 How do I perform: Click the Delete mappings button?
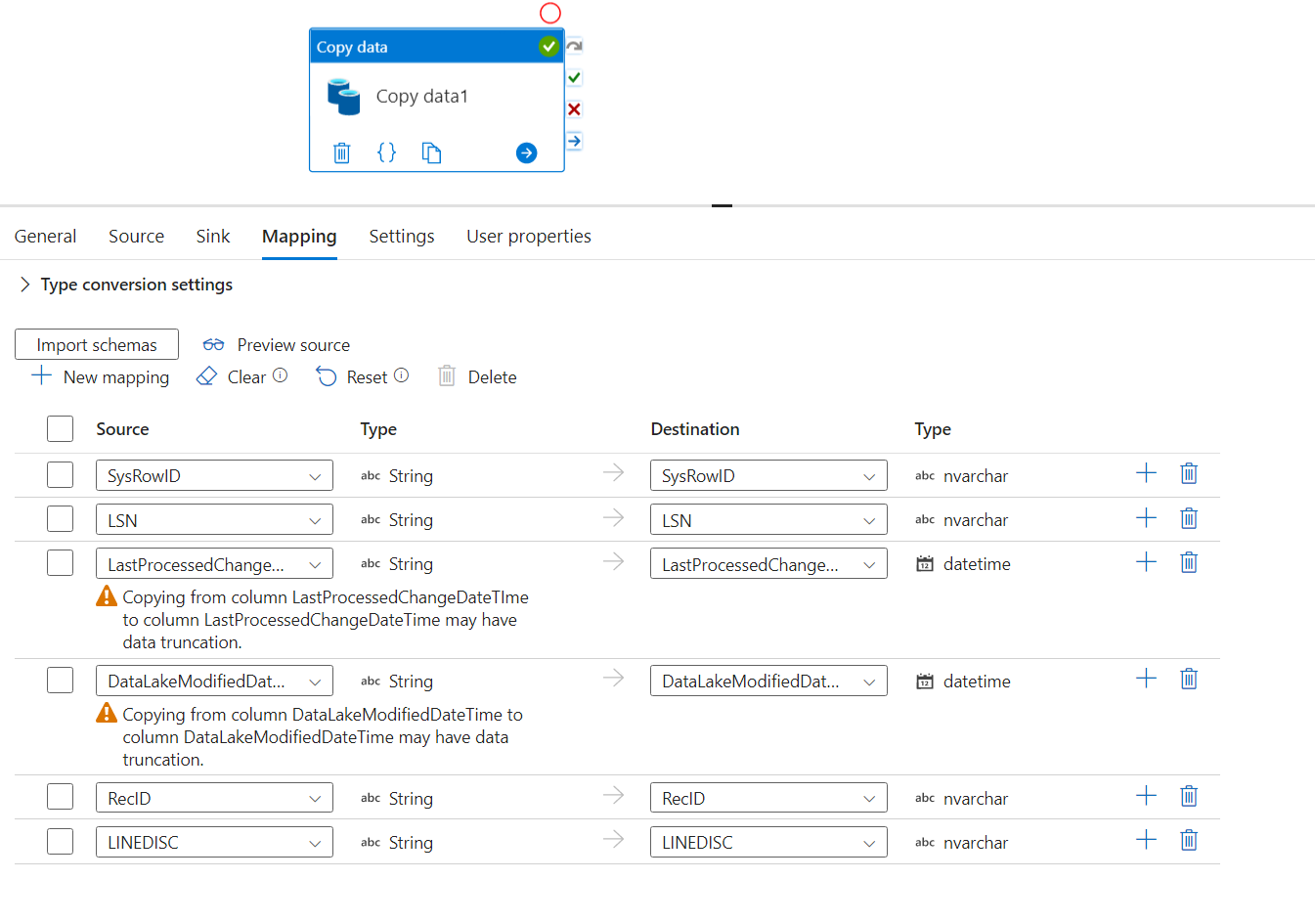[x=477, y=376]
